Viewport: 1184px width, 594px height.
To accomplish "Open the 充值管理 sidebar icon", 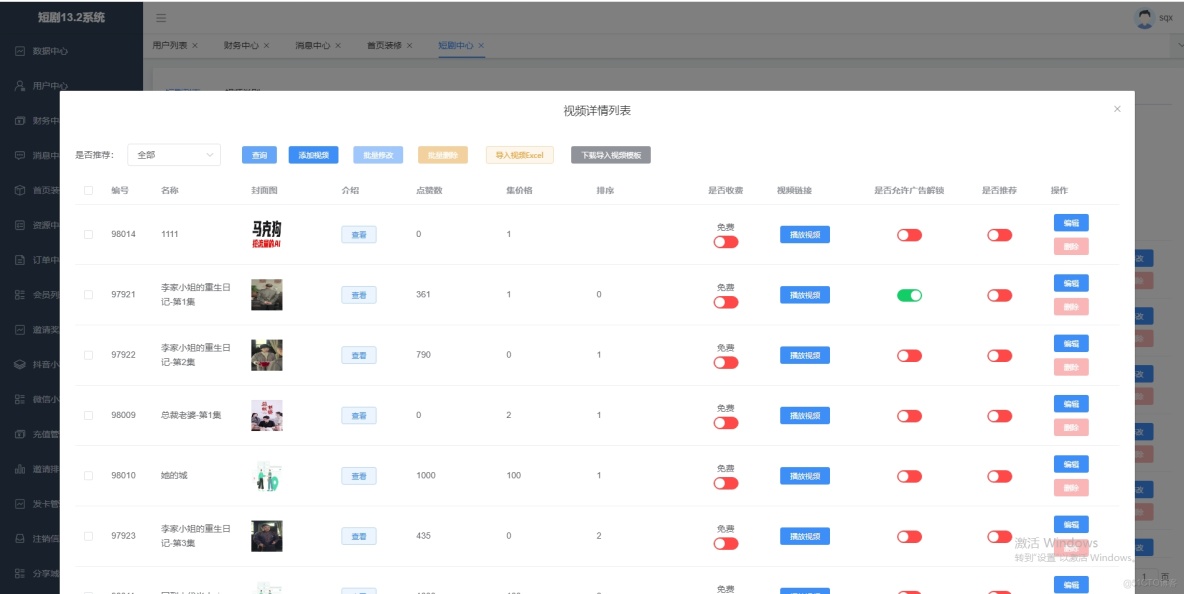I will [22, 434].
